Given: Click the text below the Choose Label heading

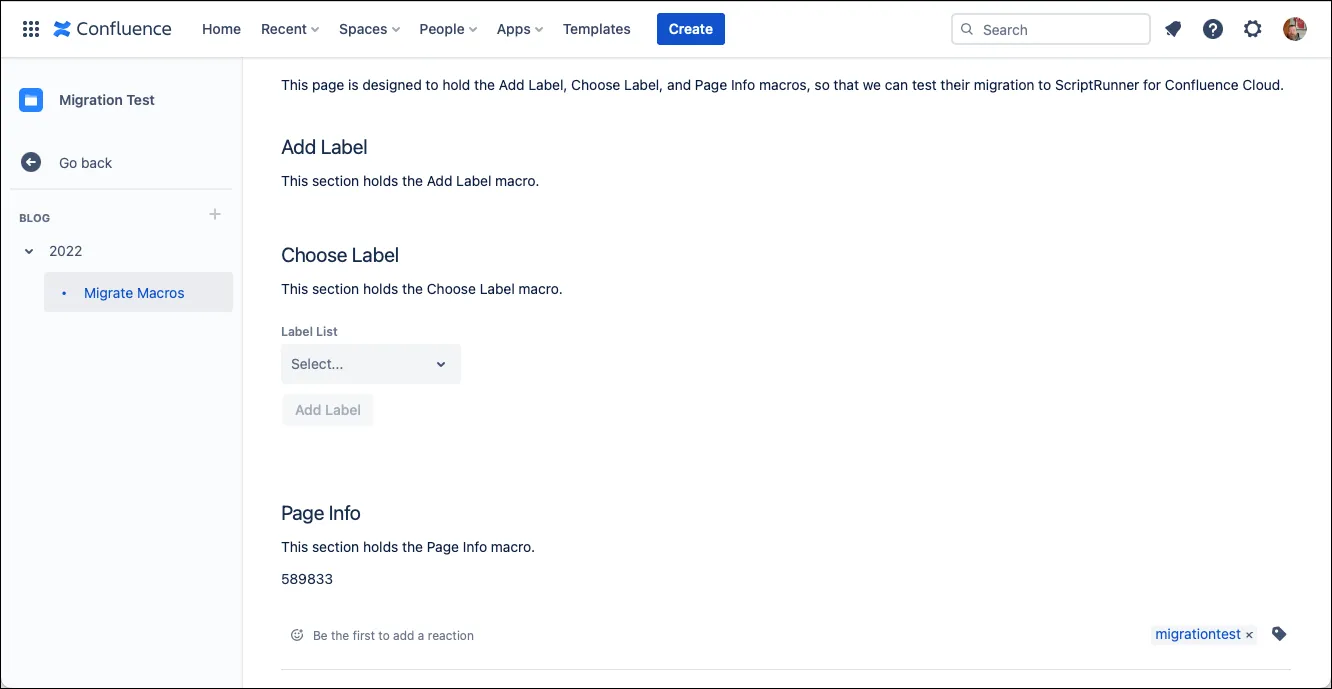Looking at the screenshot, I should 422,289.
